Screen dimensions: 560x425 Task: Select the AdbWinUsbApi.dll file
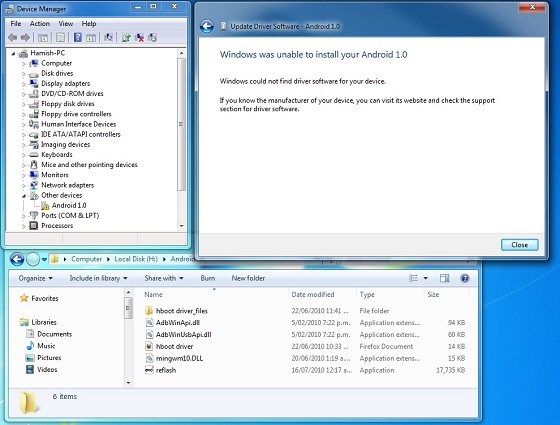184,334
